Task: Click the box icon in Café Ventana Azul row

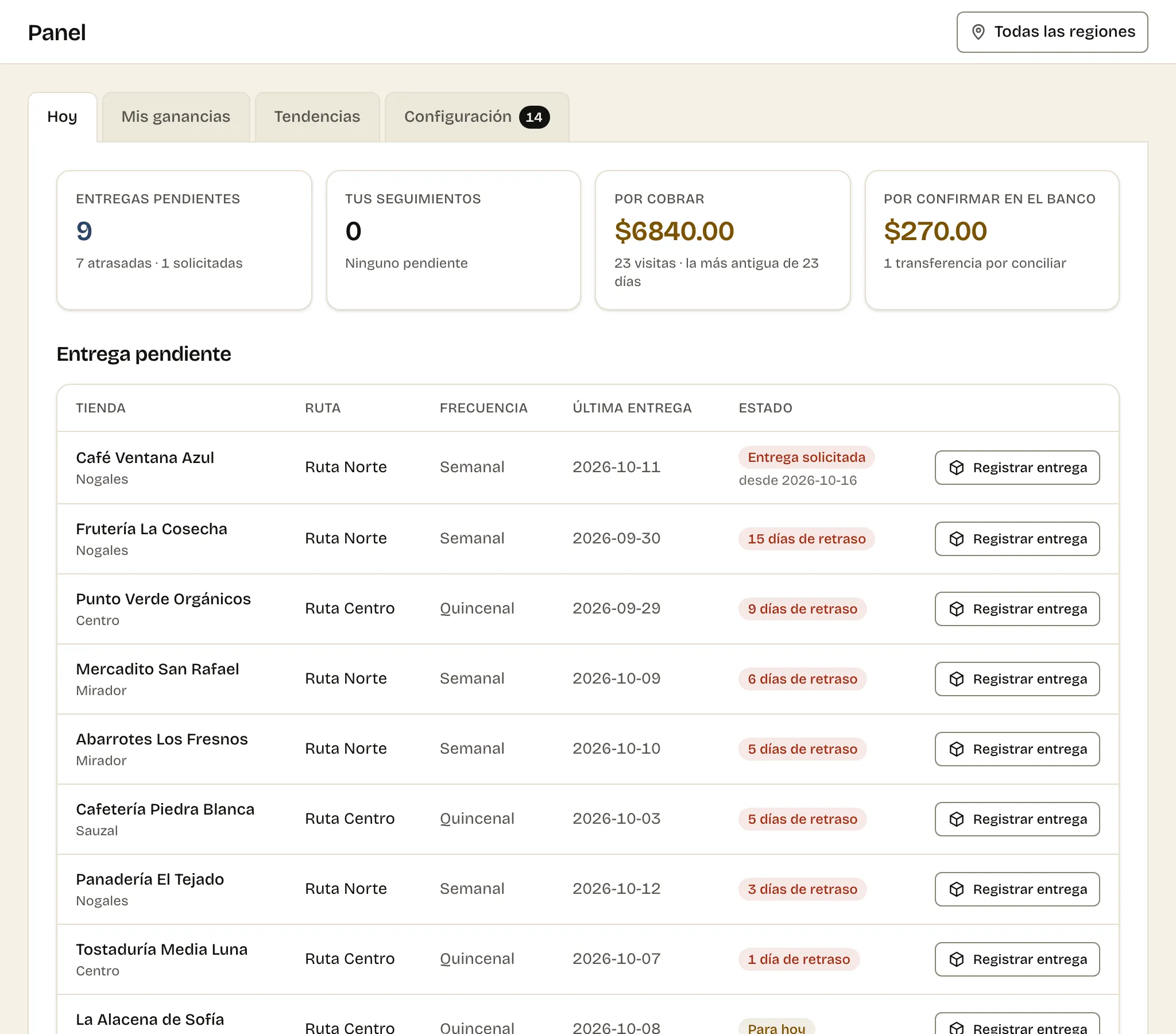Action: [956, 468]
